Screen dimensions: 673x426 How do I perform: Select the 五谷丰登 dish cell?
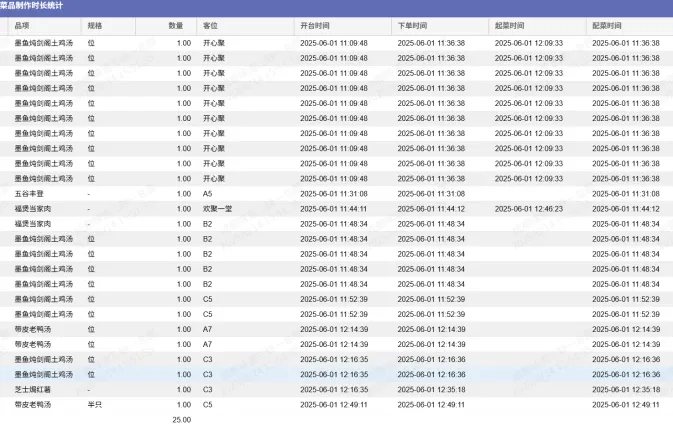[x=30, y=194]
